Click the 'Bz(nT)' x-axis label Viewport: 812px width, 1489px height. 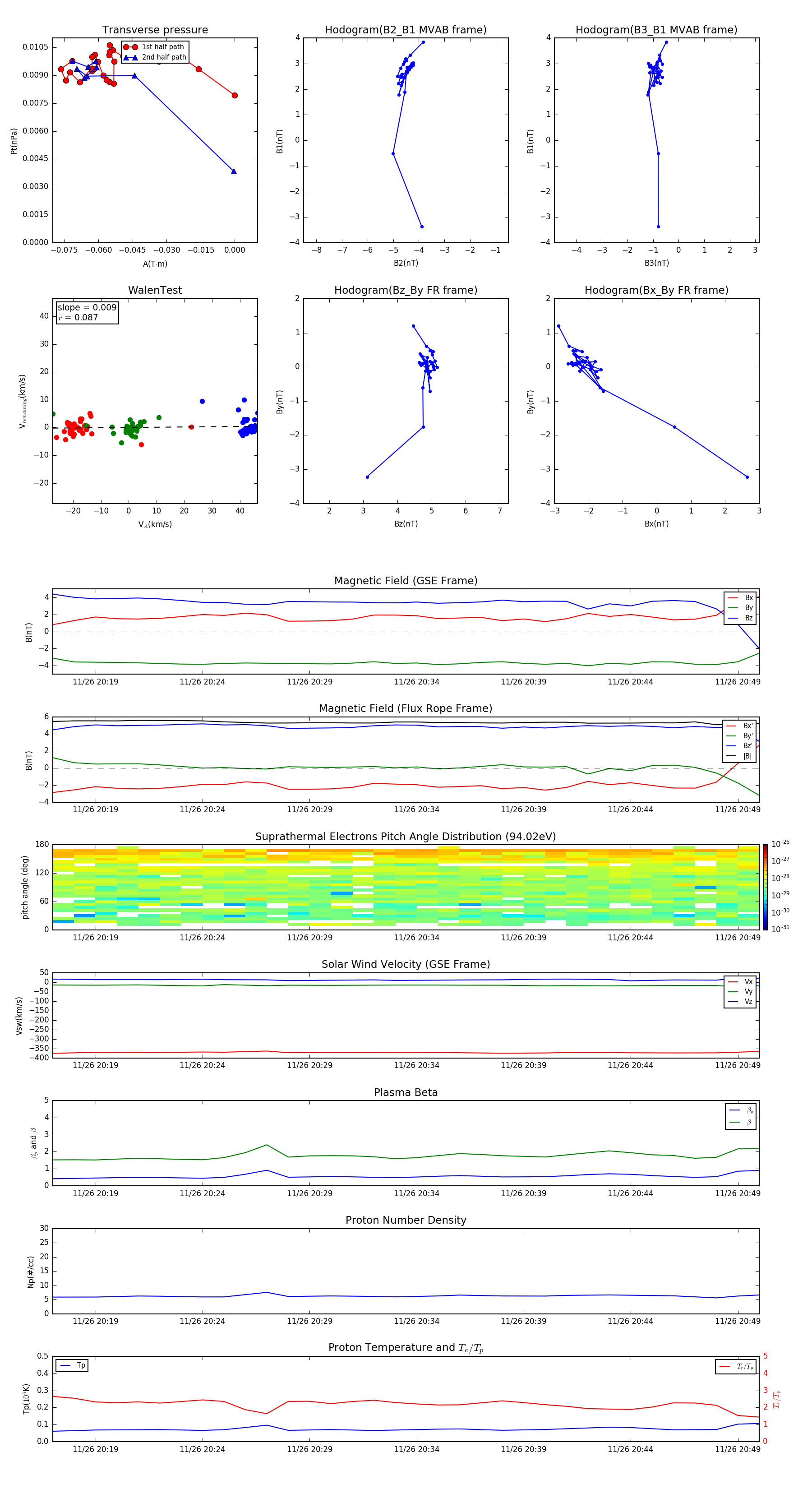(x=406, y=524)
